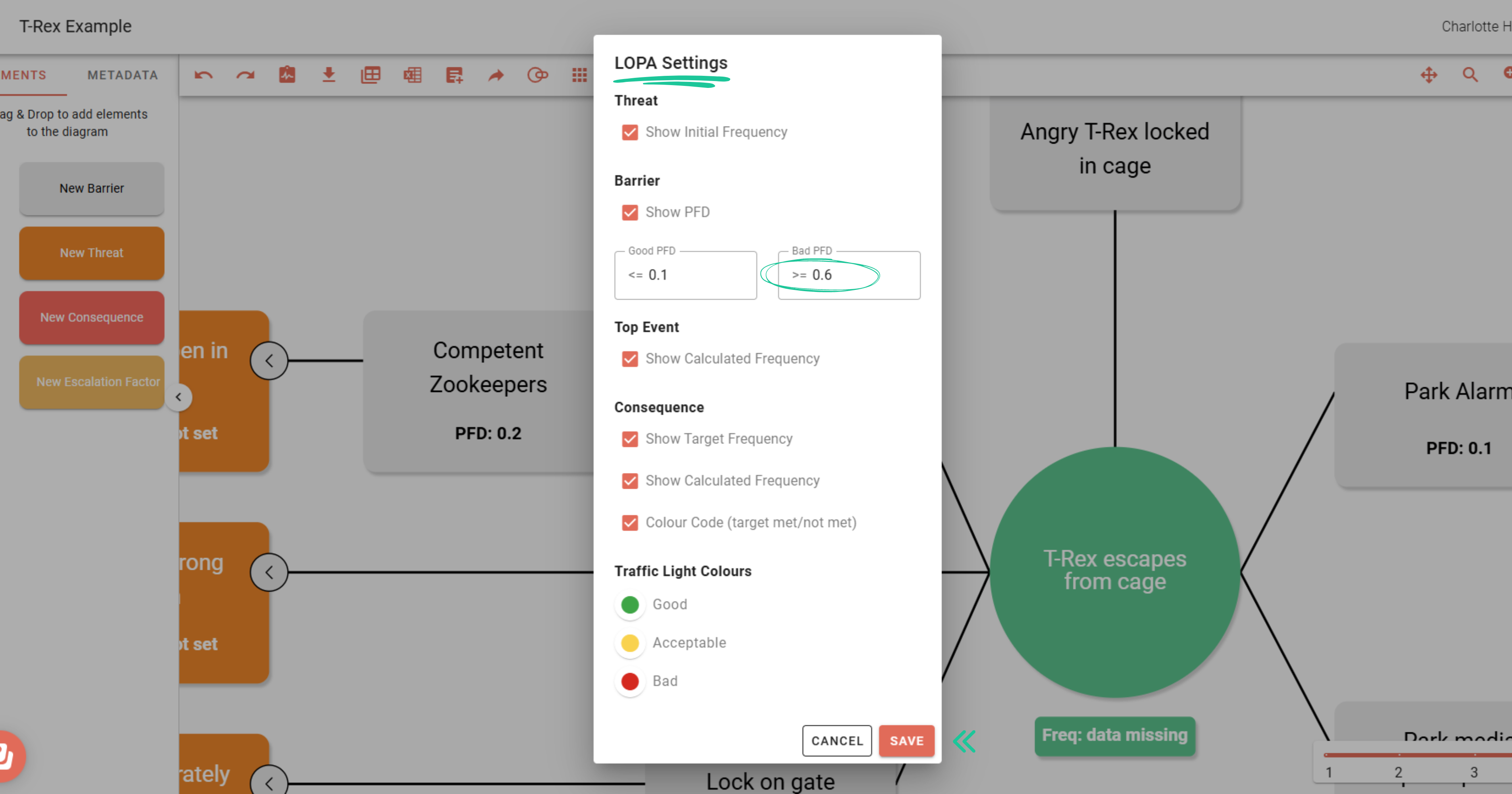Disable Colour Code target met checkbox
Screen dimensions: 1512x794
[x=630, y=523]
